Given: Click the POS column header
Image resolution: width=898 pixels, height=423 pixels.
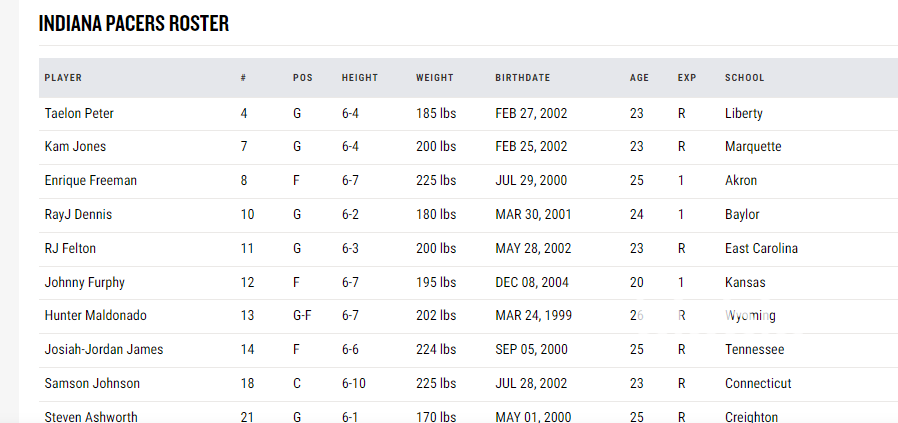Looking at the screenshot, I should pyautogui.click(x=302, y=78).
